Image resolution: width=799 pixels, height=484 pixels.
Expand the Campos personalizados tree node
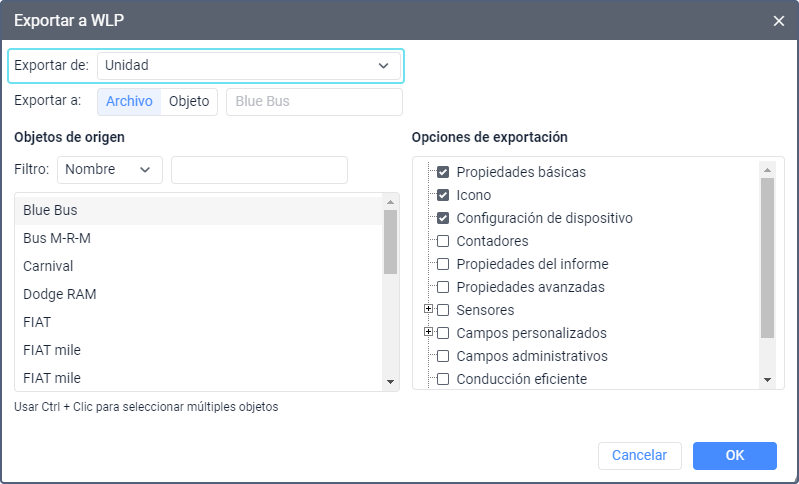click(x=429, y=332)
